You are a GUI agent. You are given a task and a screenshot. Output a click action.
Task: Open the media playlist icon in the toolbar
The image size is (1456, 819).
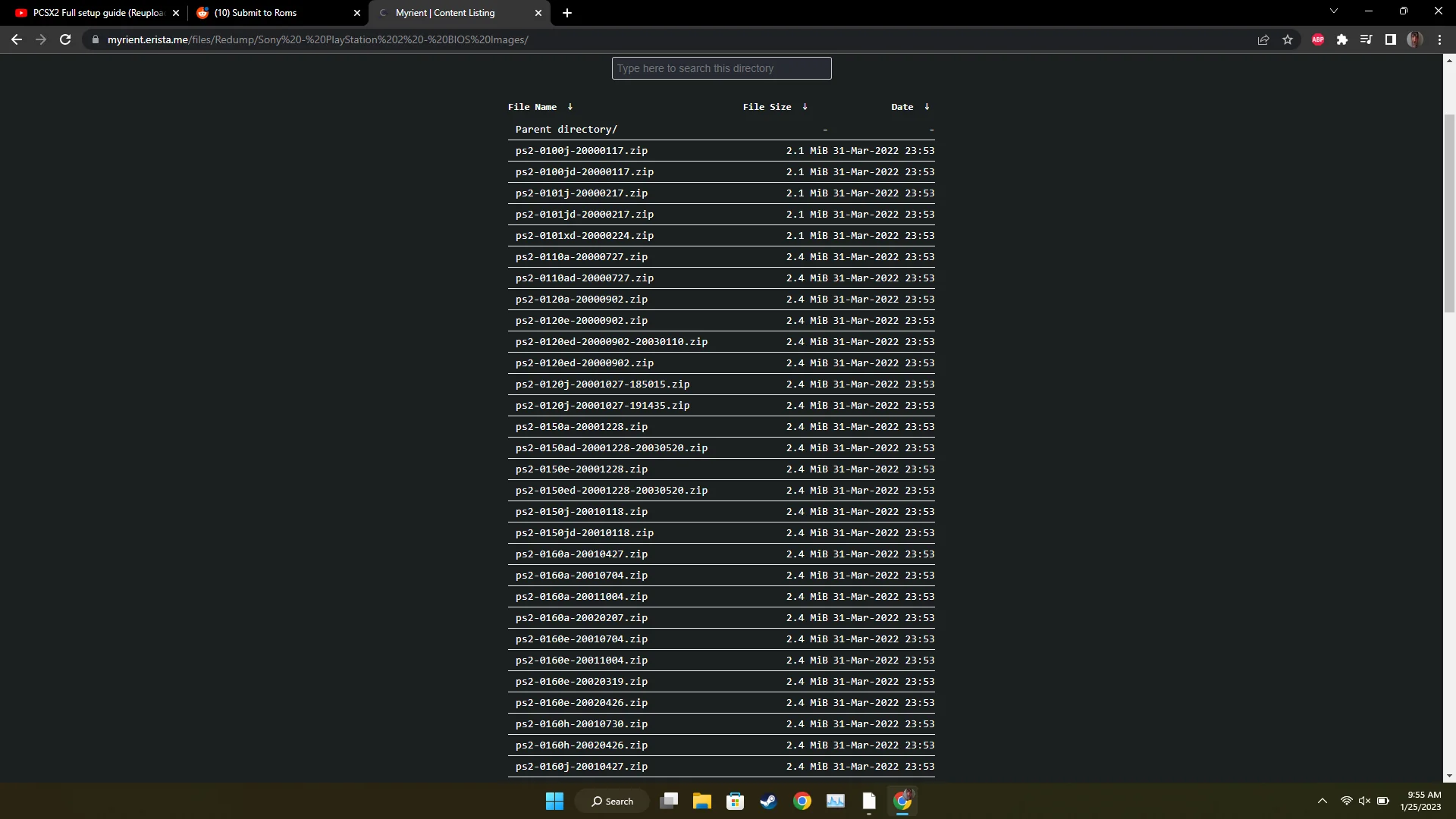click(1366, 39)
